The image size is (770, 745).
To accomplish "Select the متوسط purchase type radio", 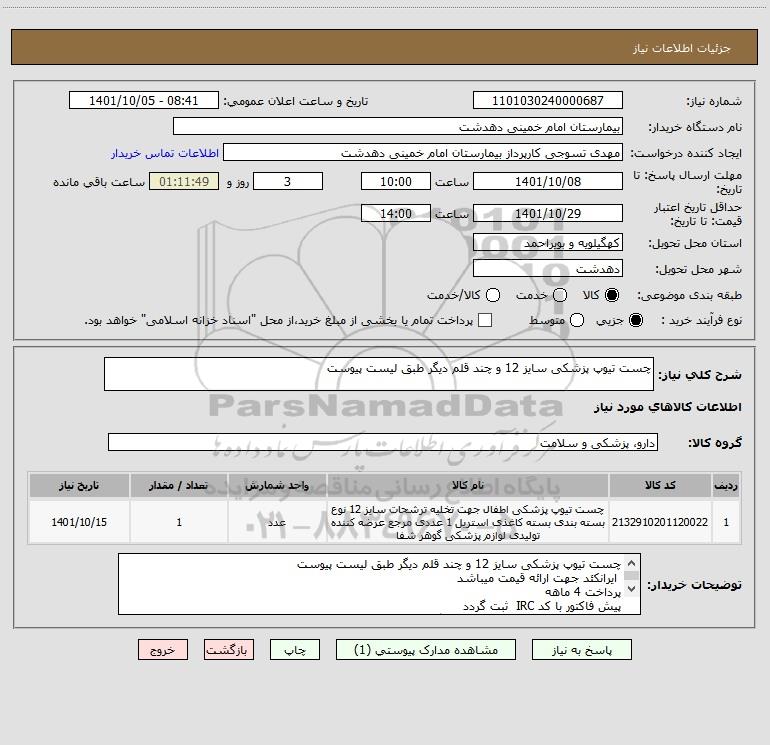I will [577, 320].
